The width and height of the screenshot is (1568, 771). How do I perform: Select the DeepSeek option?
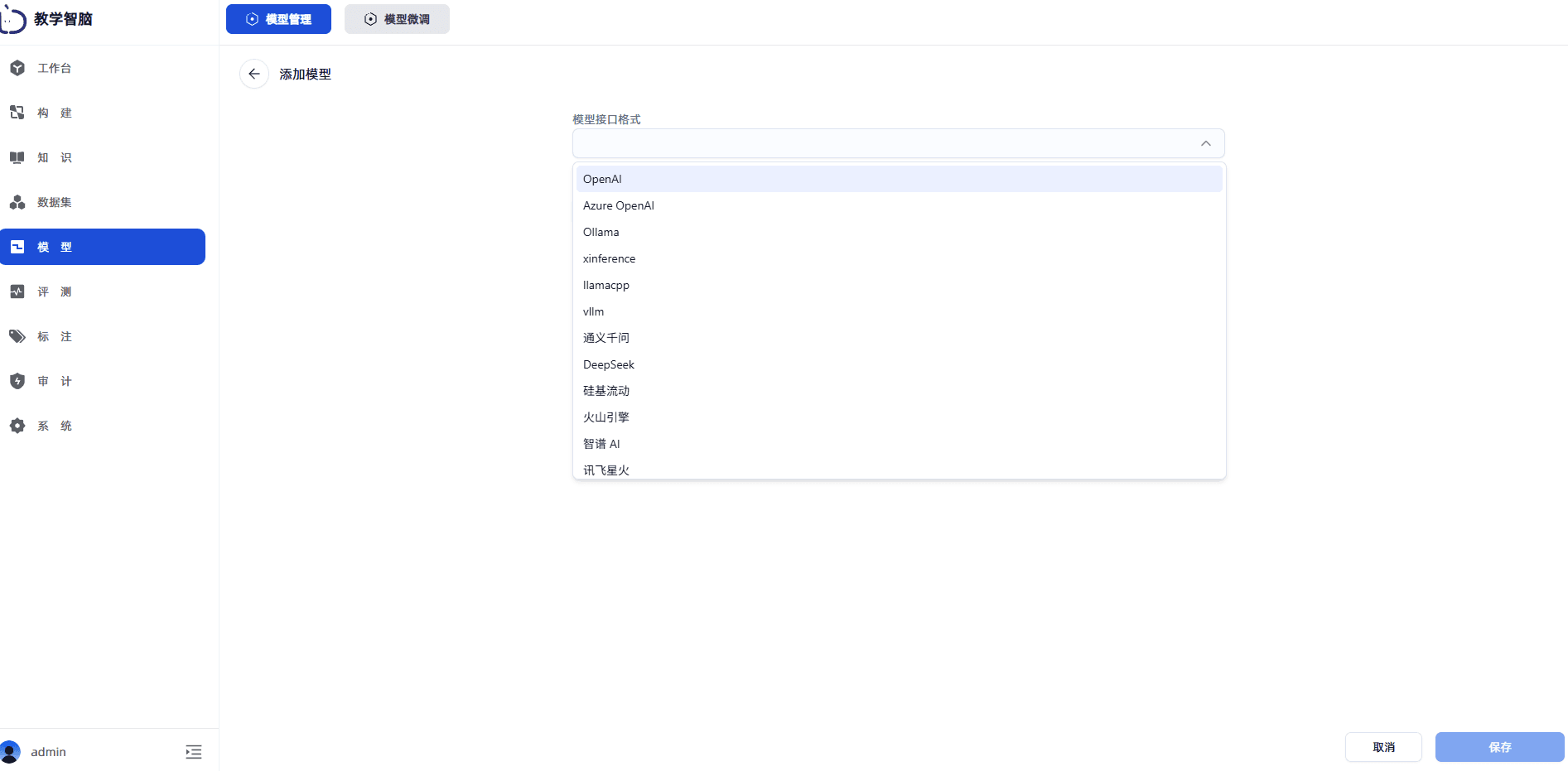click(900, 364)
